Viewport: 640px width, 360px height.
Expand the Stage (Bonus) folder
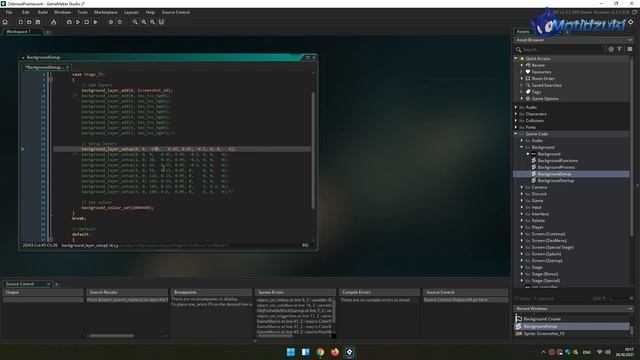522,274
